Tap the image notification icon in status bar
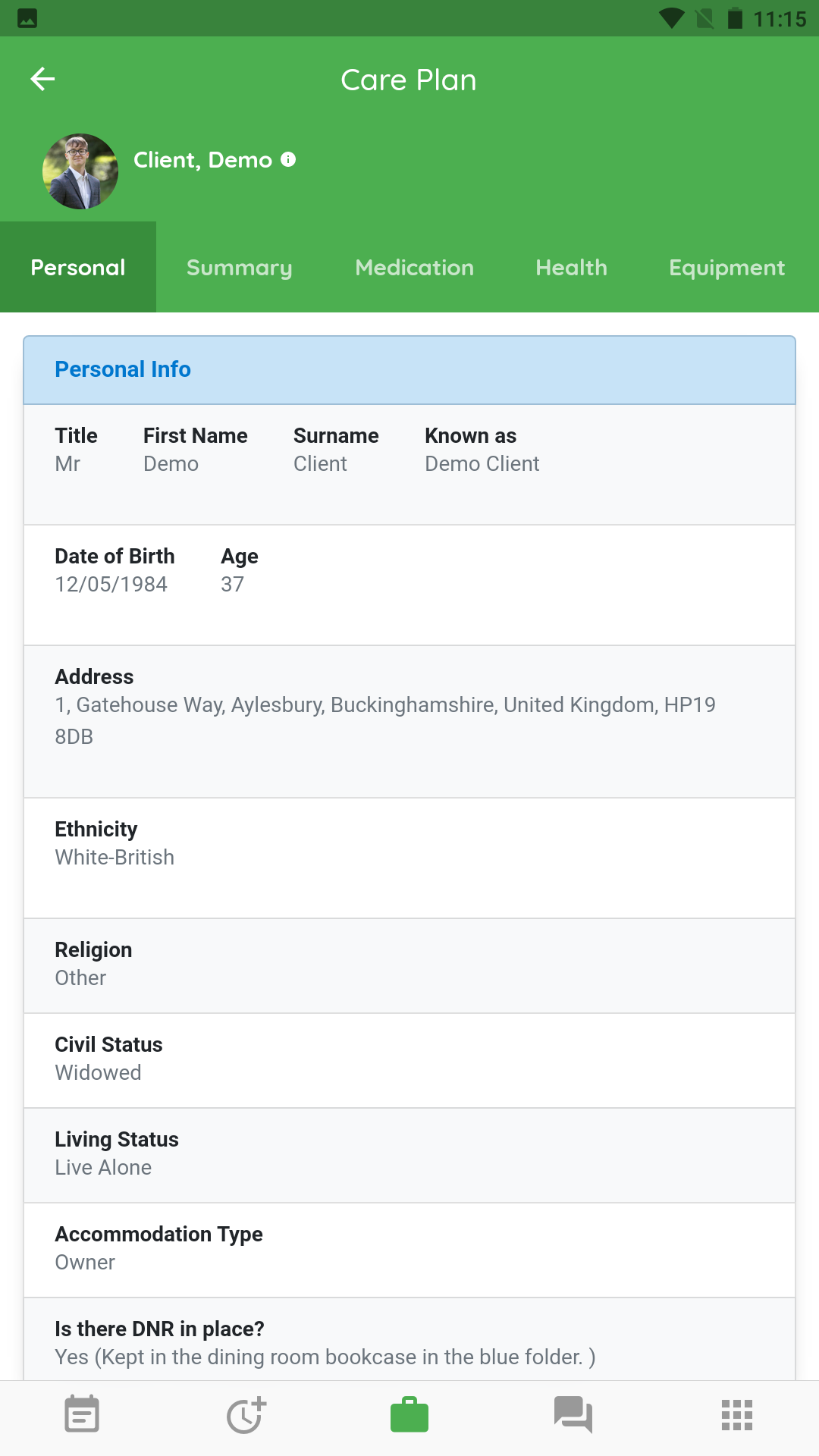Image resolution: width=819 pixels, height=1456 pixels. pos(27,18)
